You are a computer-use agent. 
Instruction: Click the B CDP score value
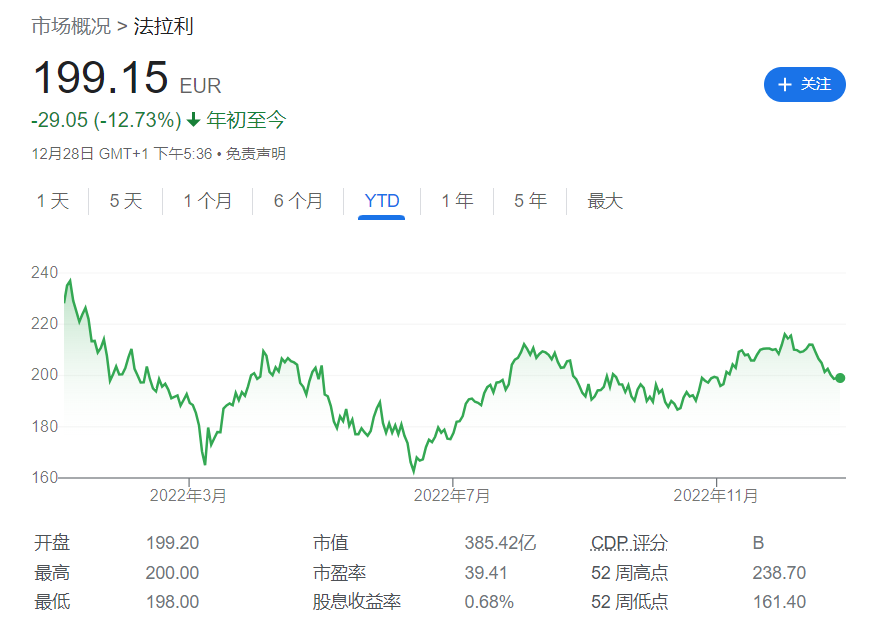point(758,543)
